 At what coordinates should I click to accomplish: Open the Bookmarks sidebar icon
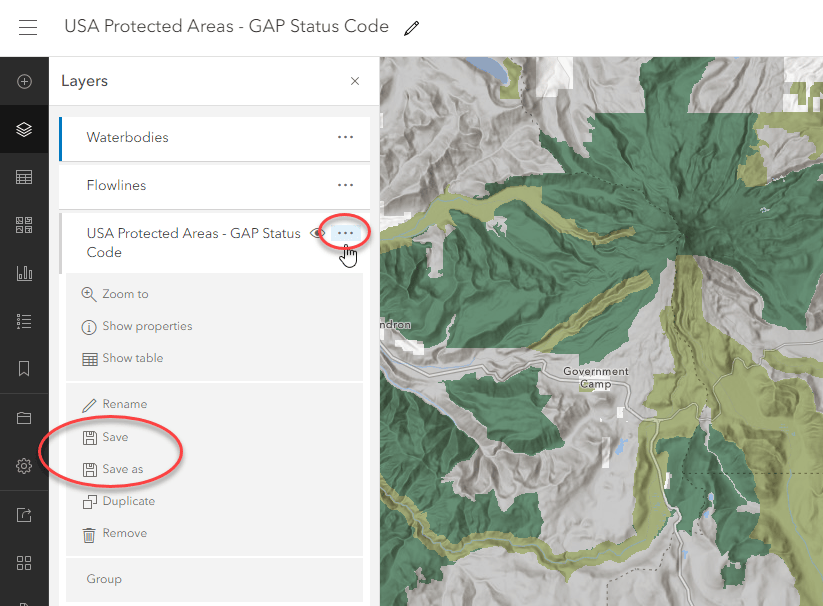(x=25, y=369)
